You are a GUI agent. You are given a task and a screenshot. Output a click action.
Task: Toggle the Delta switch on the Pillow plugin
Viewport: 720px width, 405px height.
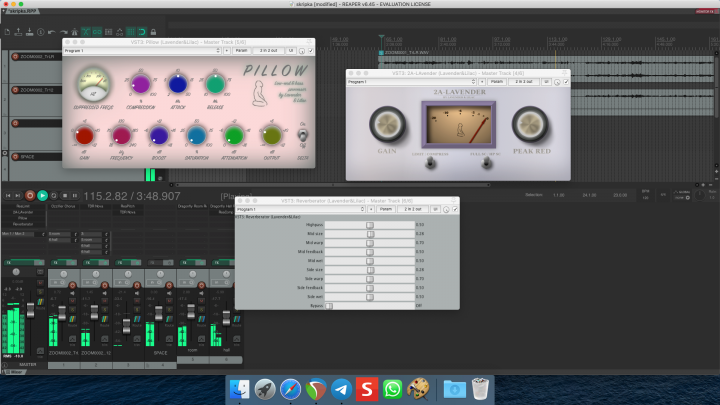pos(303,135)
